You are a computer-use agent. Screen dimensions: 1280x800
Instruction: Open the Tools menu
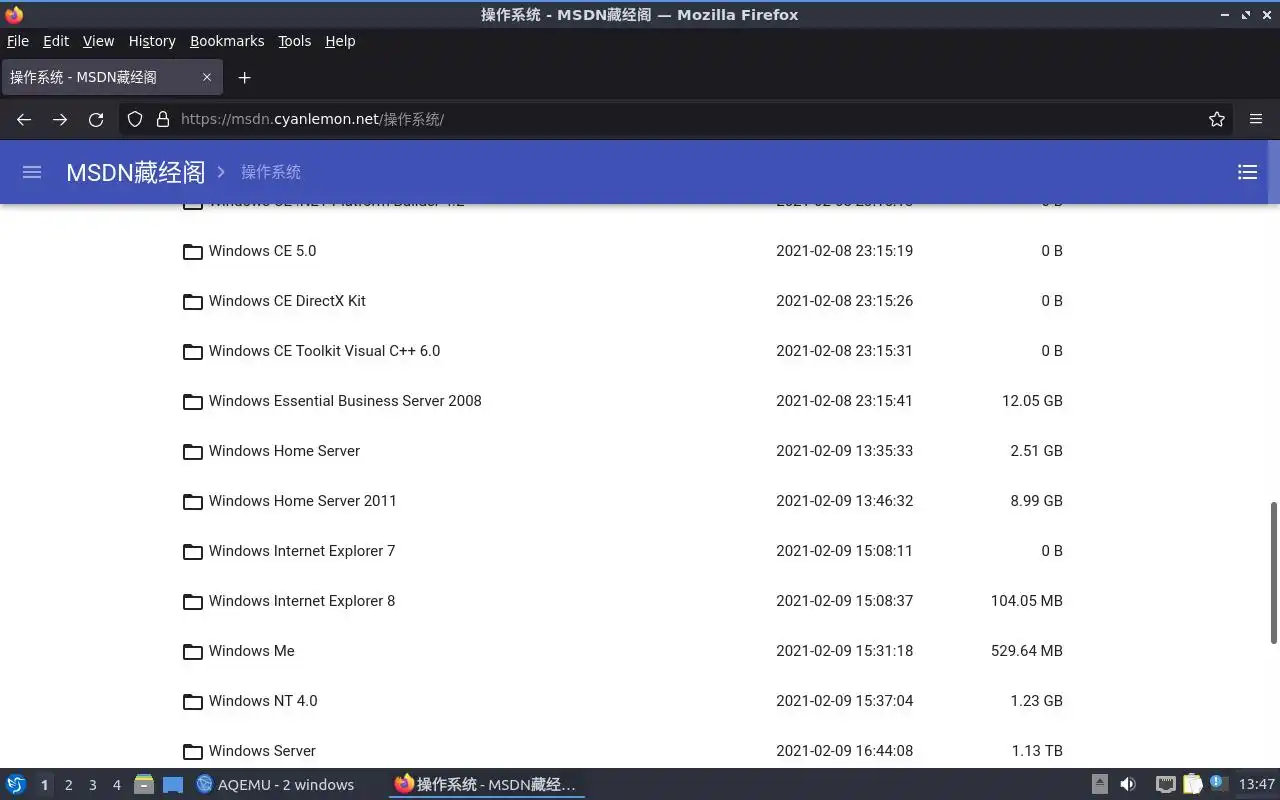[x=294, y=41]
